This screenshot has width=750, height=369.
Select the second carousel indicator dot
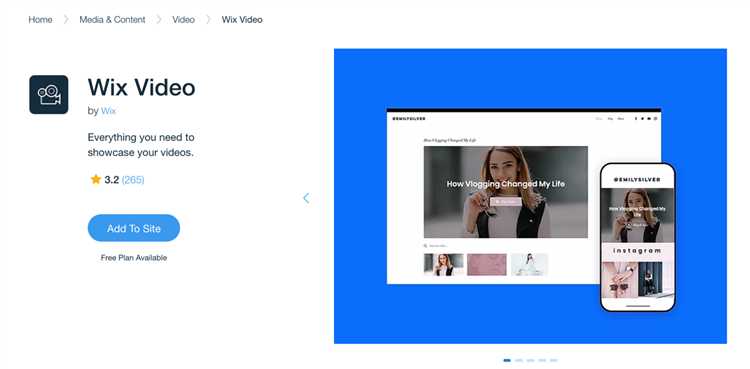coord(519,360)
